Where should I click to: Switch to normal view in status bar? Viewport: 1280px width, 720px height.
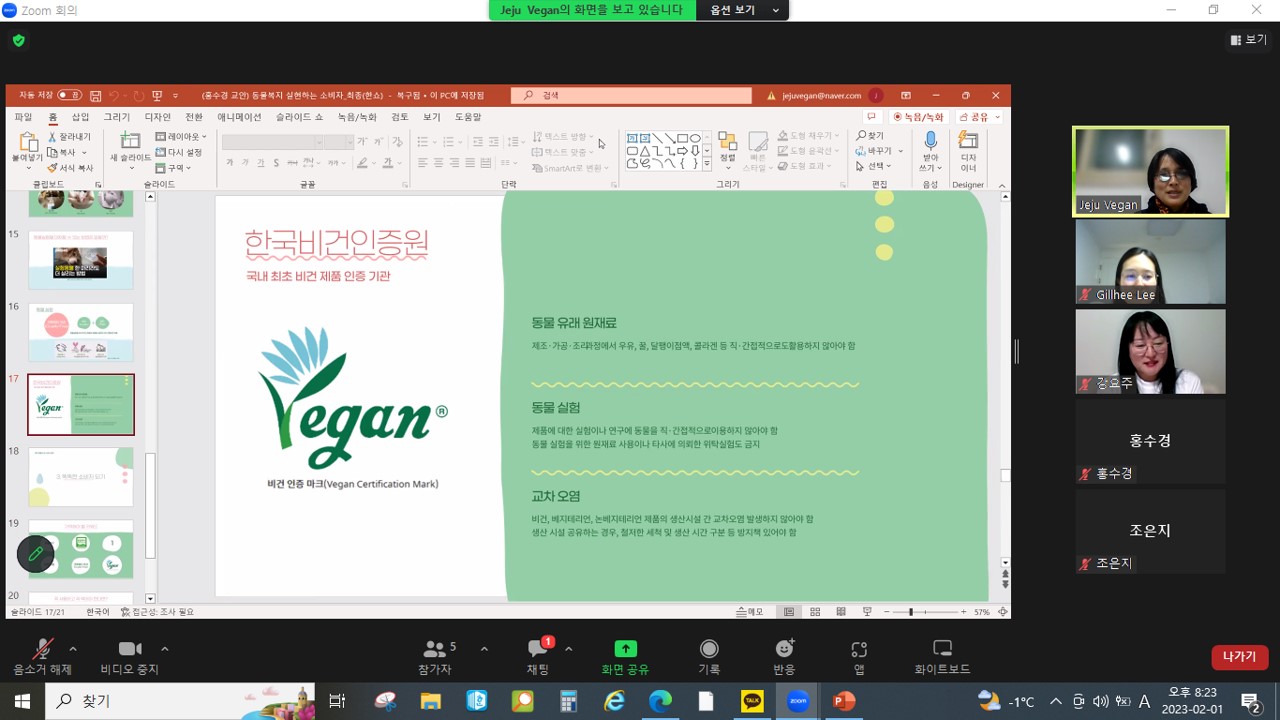tap(789, 612)
